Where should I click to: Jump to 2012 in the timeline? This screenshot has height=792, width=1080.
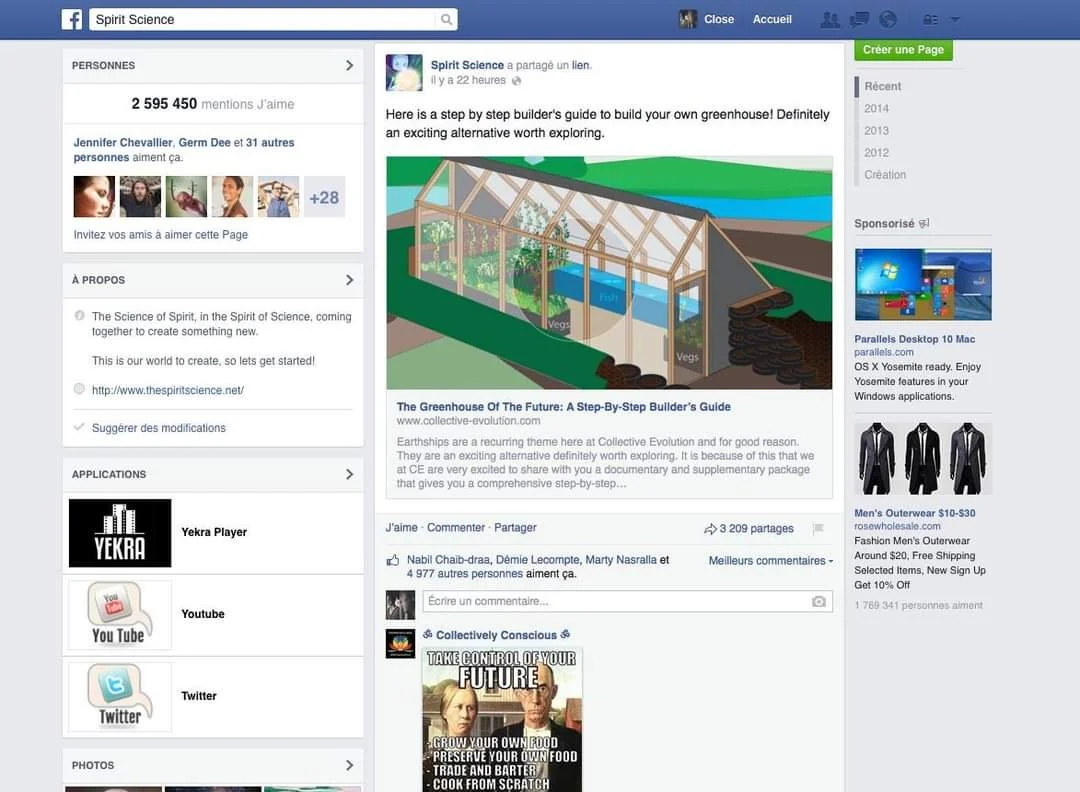pos(876,152)
